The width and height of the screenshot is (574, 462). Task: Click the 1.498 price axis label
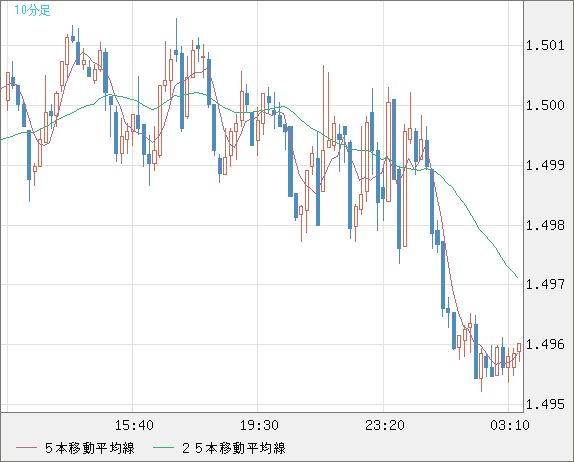(x=545, y=225)
